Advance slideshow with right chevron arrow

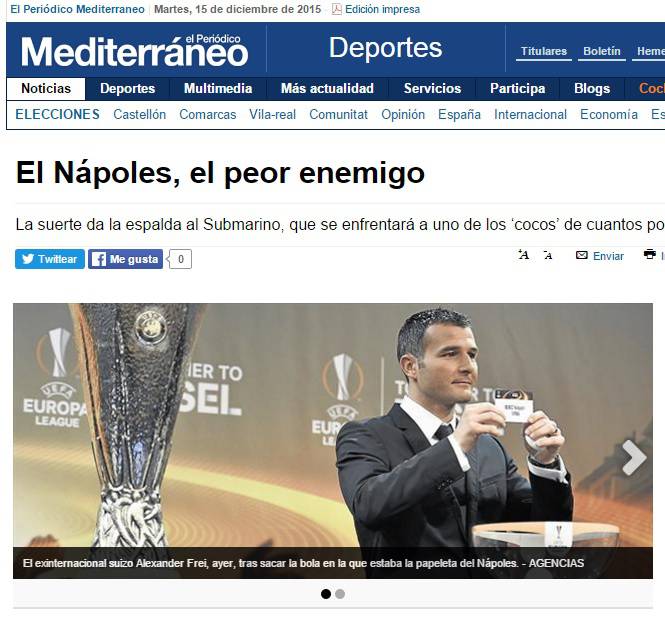634,457
